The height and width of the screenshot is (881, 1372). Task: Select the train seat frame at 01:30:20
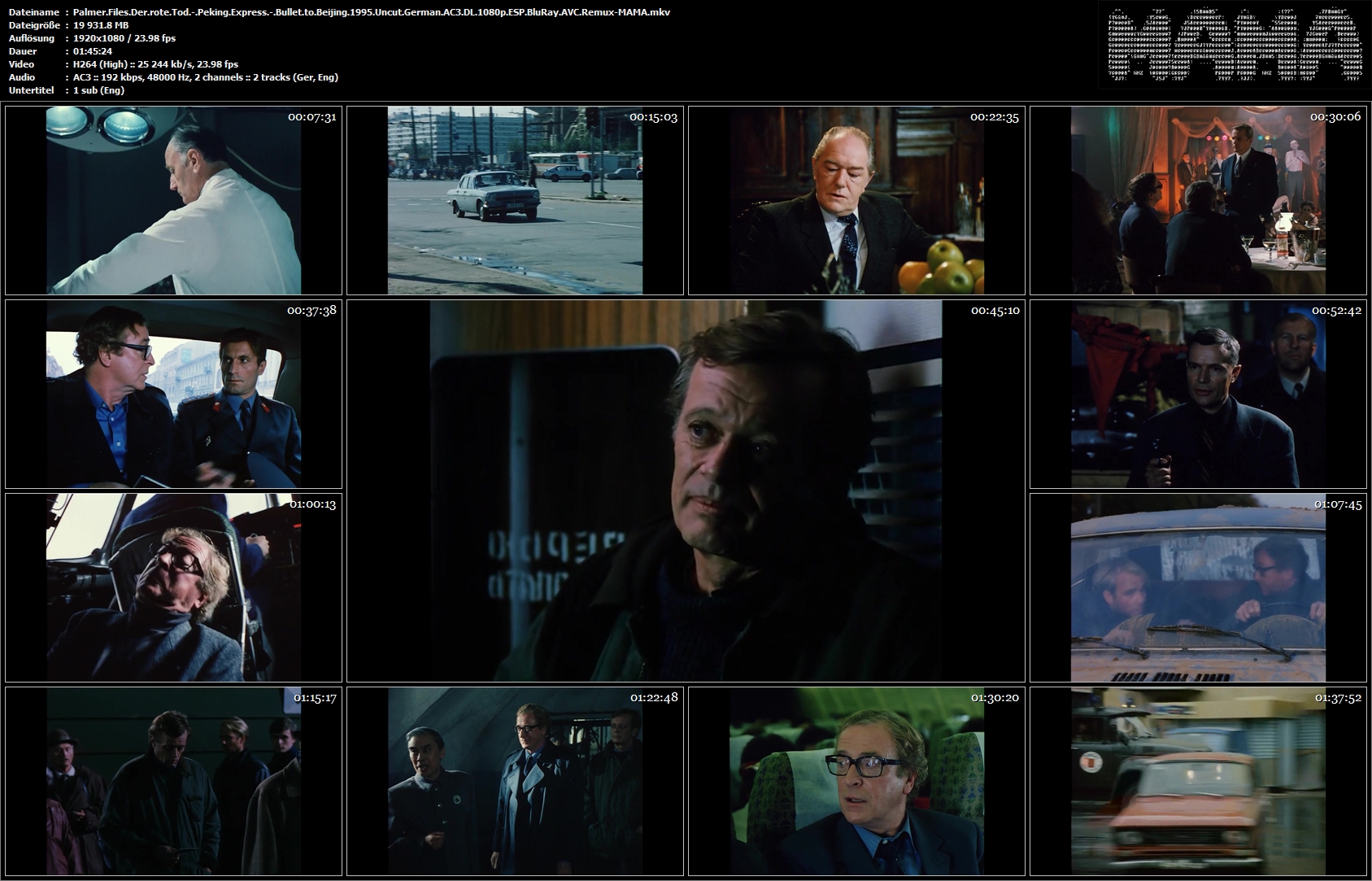[x=856, y=781]
